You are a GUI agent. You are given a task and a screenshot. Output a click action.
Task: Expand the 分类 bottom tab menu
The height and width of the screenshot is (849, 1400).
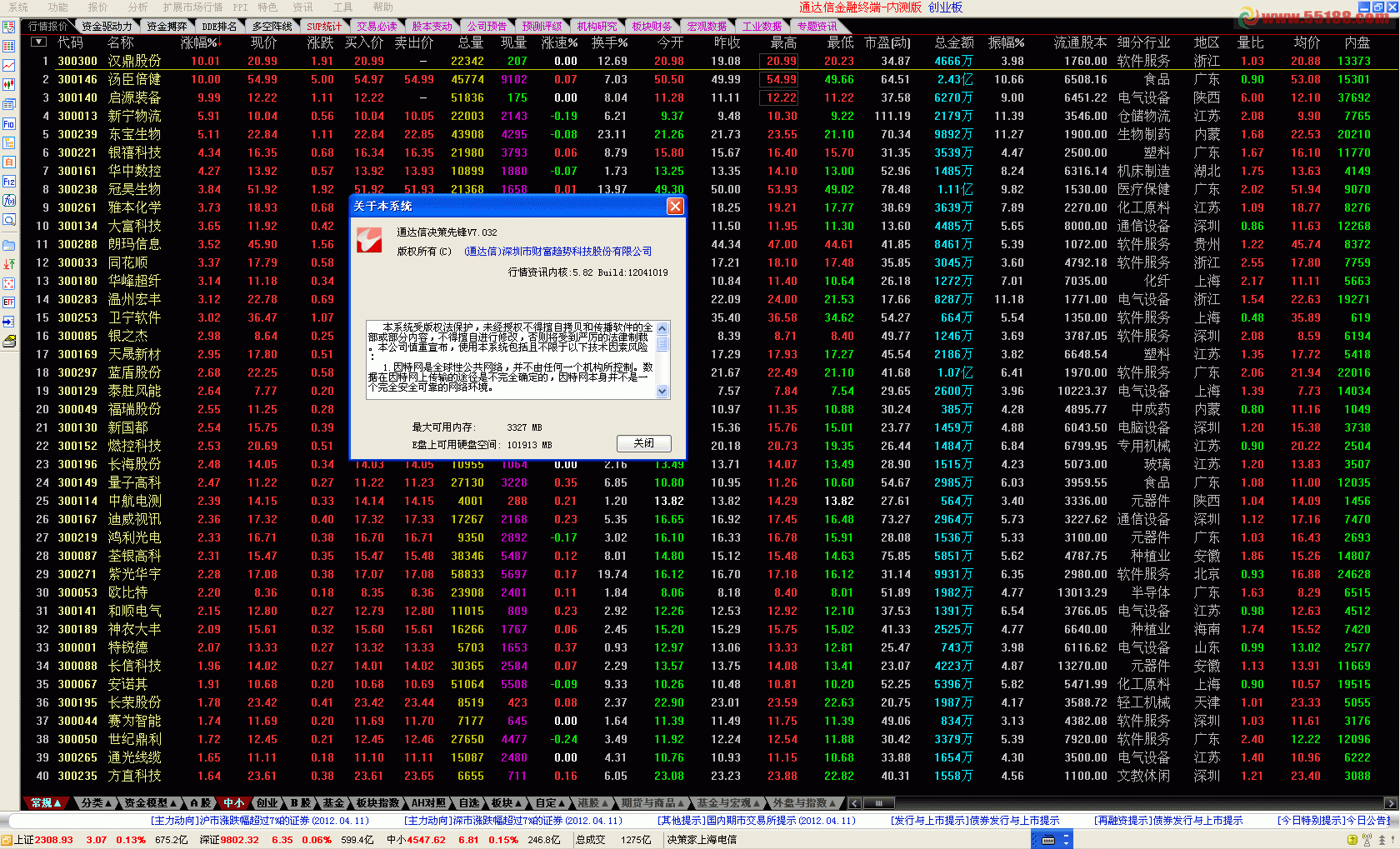[x=97, y=803]
